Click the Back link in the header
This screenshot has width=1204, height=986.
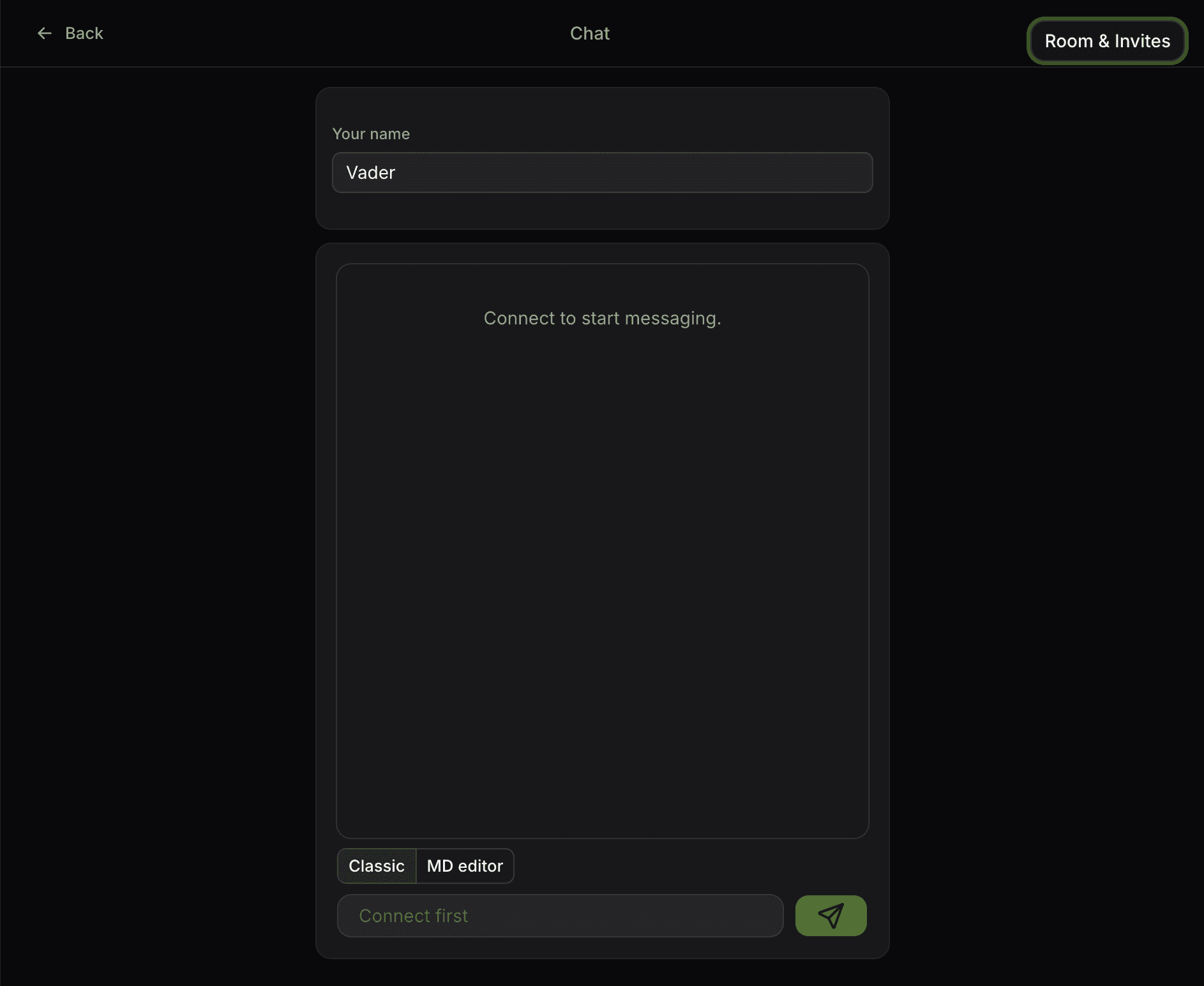(84, 33)
